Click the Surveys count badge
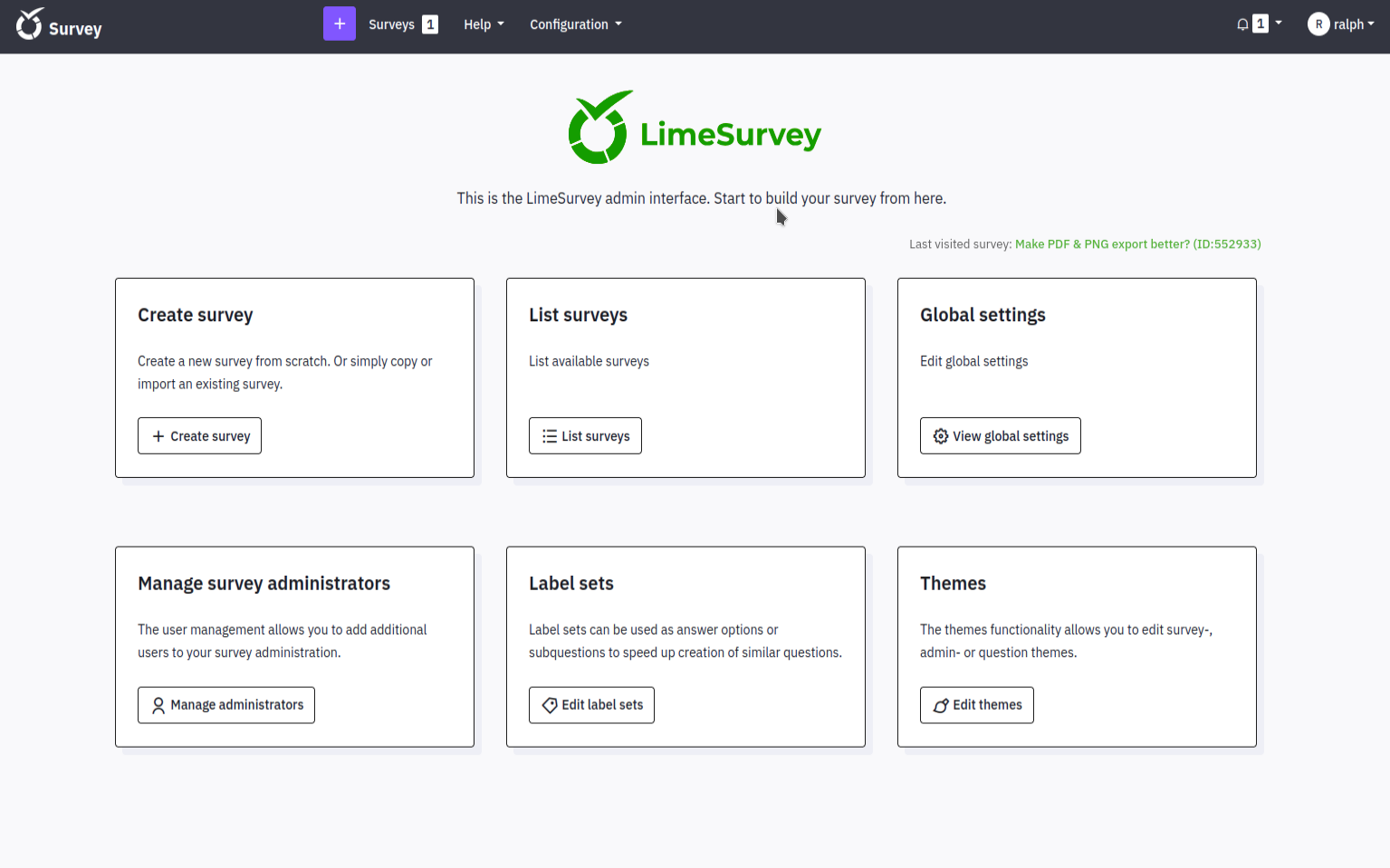1390x868 pixels. pyautogui.click(x=430, y=24)
